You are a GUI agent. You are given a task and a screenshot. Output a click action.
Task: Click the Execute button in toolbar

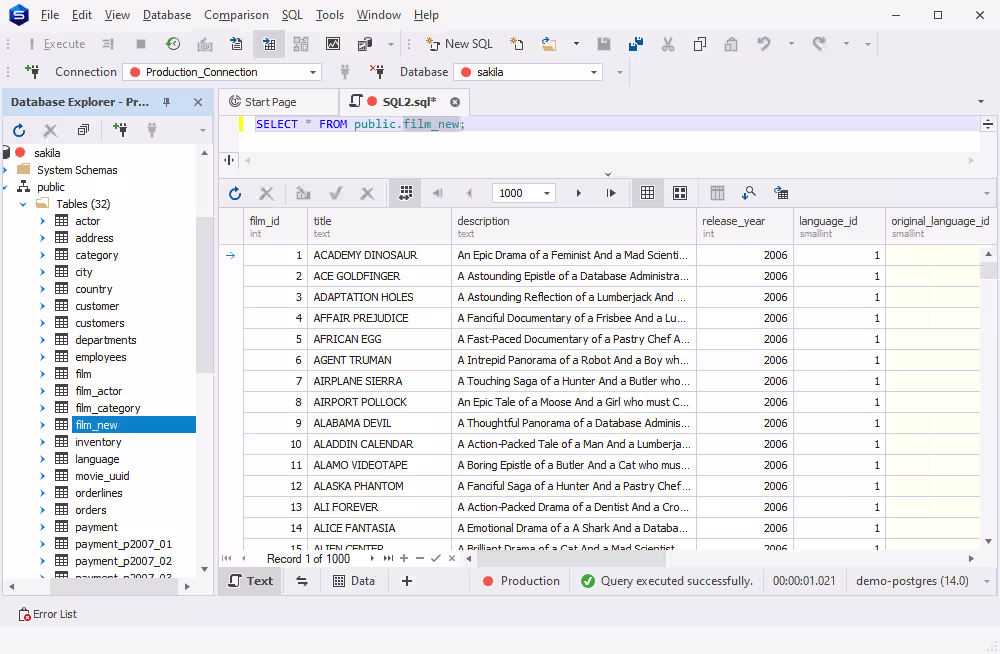pos(57,44)
